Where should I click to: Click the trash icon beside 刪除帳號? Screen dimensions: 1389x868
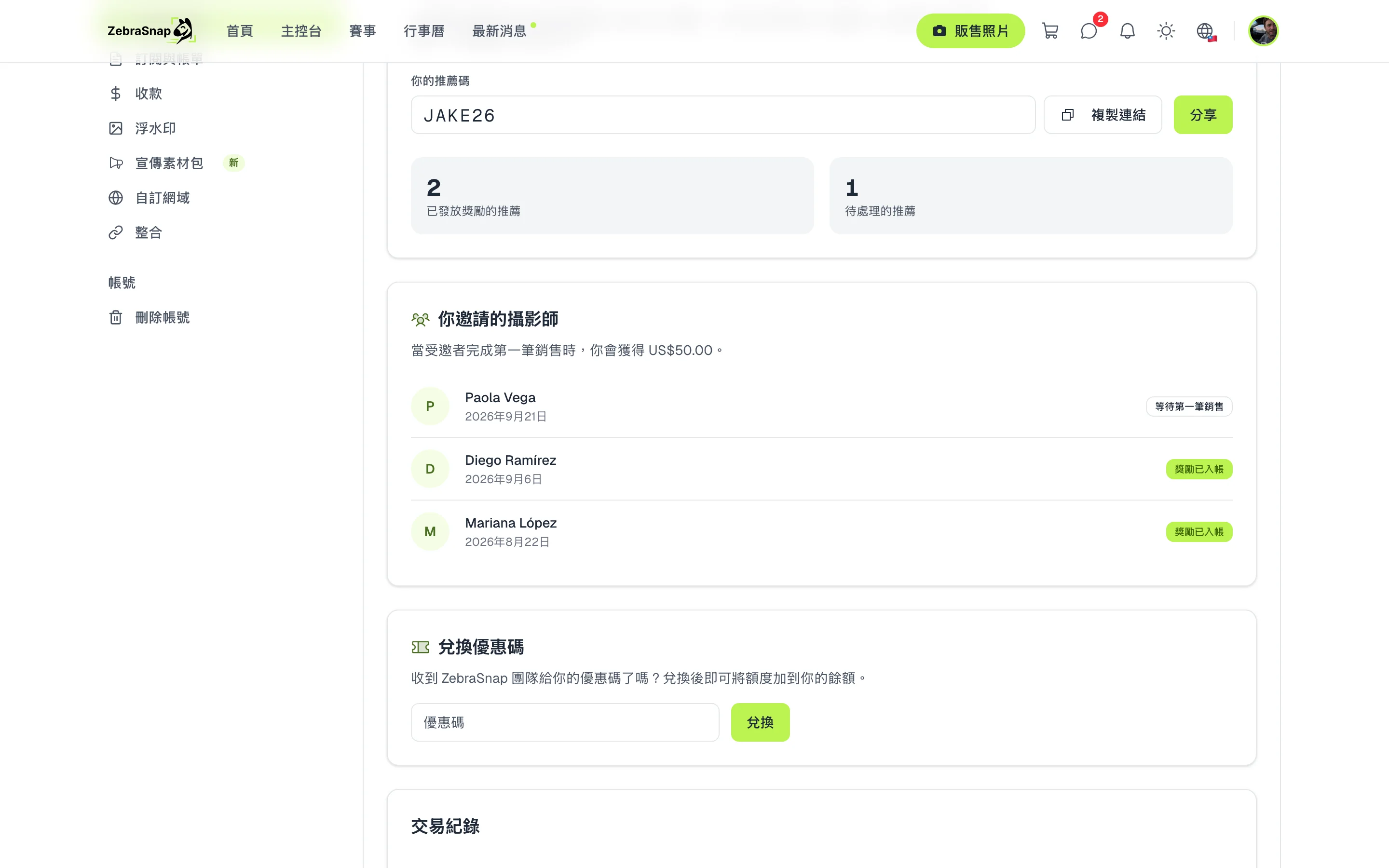click(x=115, y=317)
